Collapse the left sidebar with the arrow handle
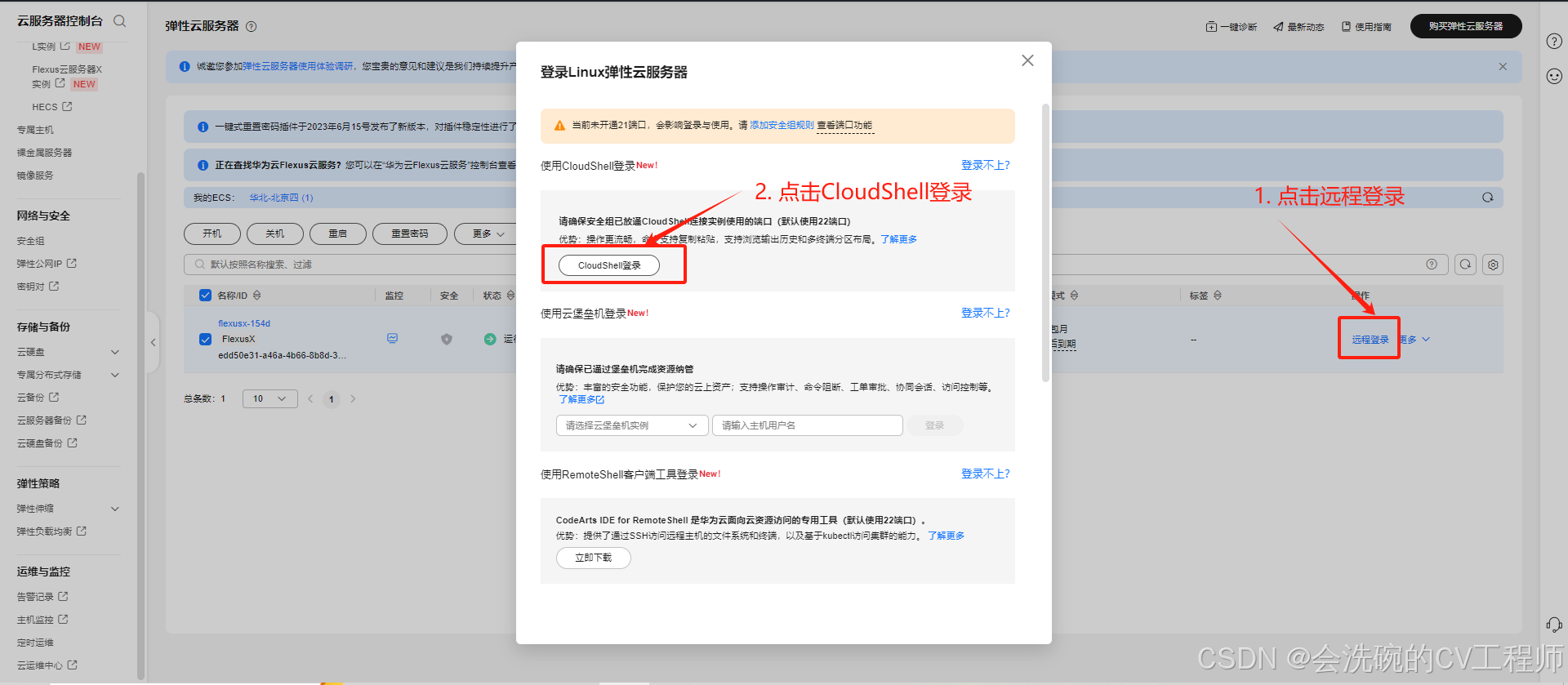The image size is (1568, 685). coord(153,343)
